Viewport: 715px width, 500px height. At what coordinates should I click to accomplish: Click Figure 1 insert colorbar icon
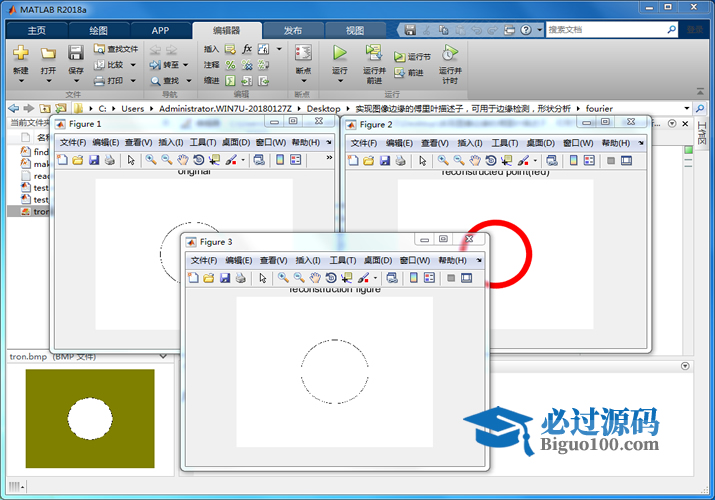pos(280,160)
